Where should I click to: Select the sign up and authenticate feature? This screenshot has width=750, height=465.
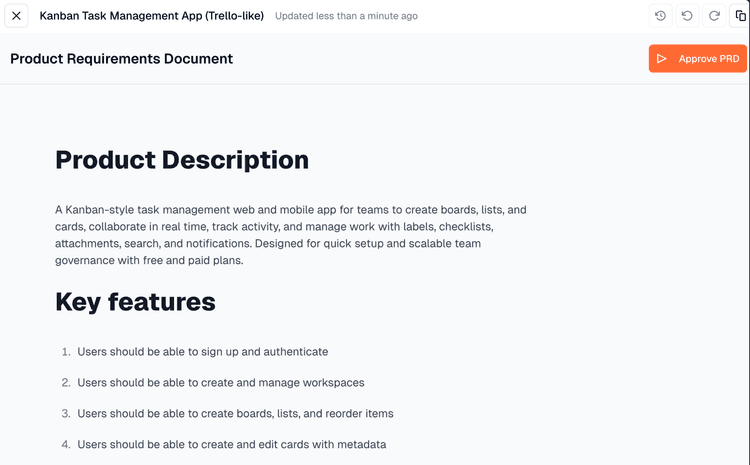pyautogui.click(x=203, y=352)
